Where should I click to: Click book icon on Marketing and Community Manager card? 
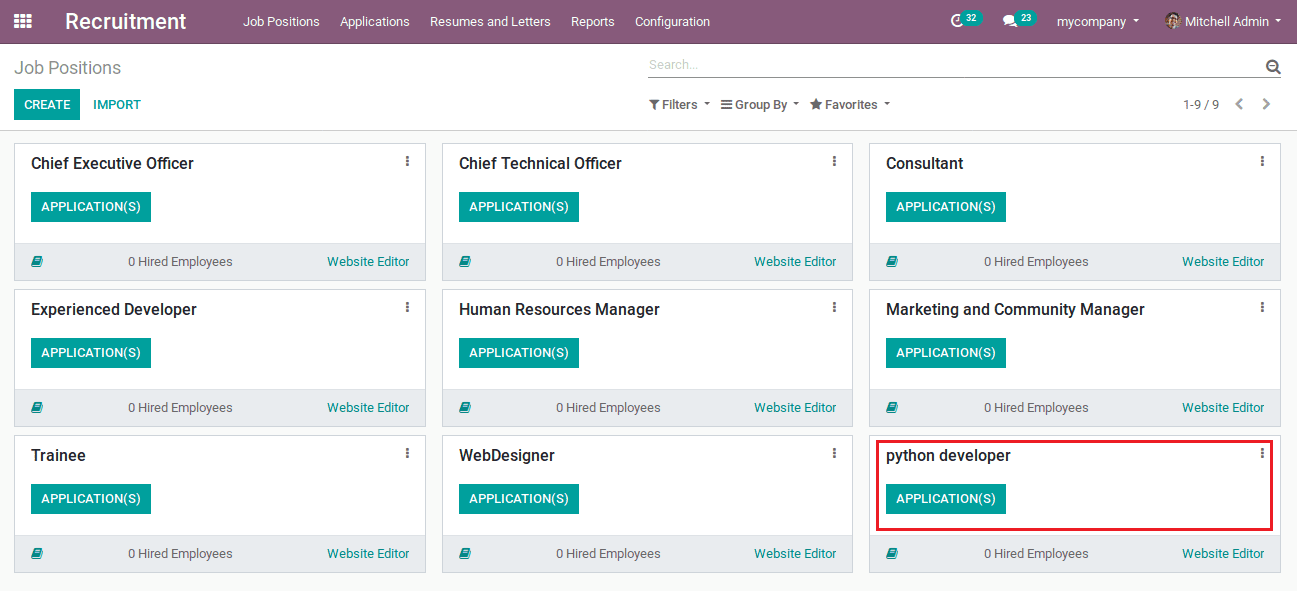[x=892, y=408]
